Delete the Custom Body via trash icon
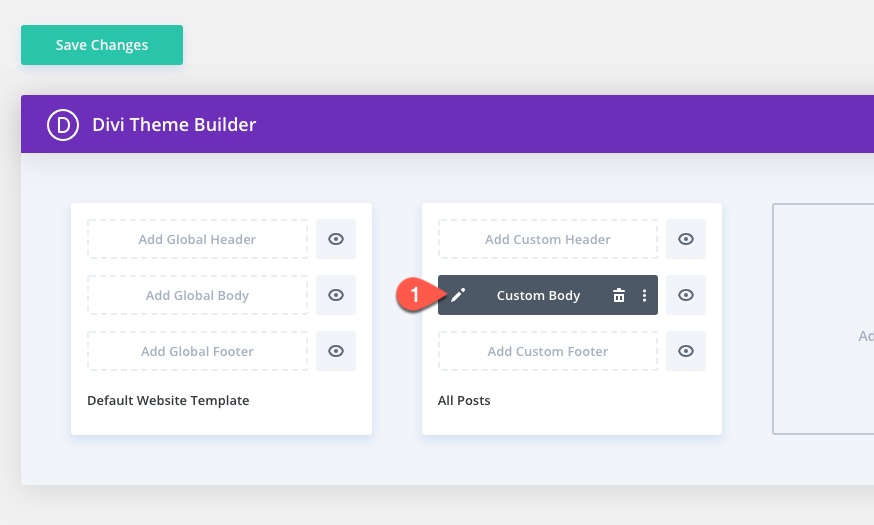The width and height of the screenshot is (874, 525). pyautogui.click(x=619, y=295)
